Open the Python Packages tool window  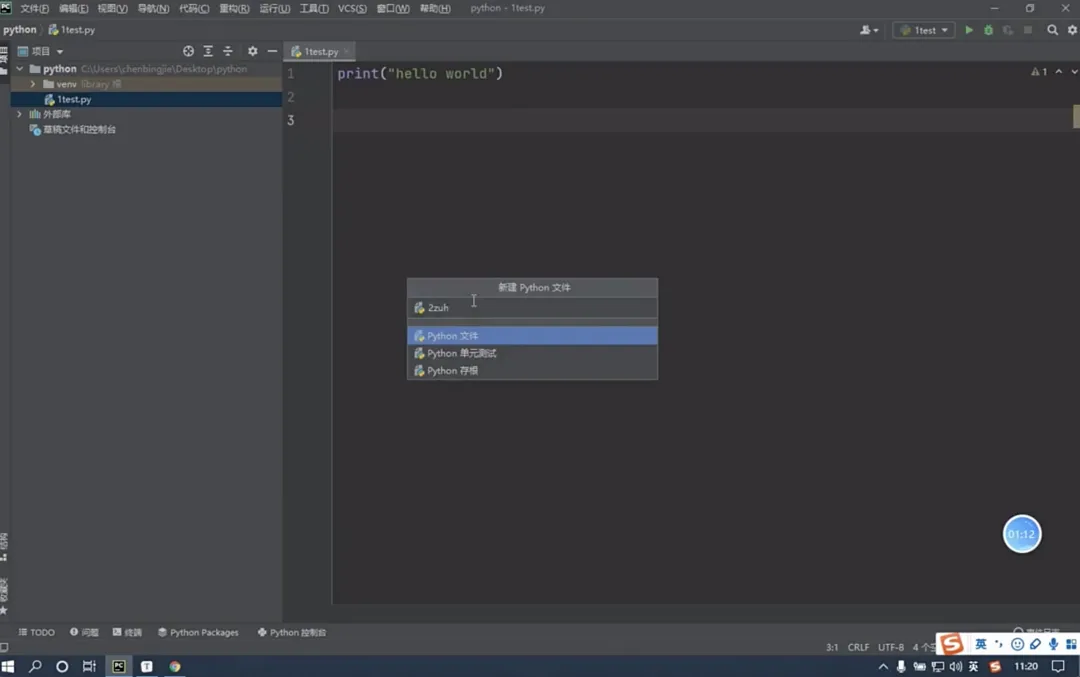[198, 632]
